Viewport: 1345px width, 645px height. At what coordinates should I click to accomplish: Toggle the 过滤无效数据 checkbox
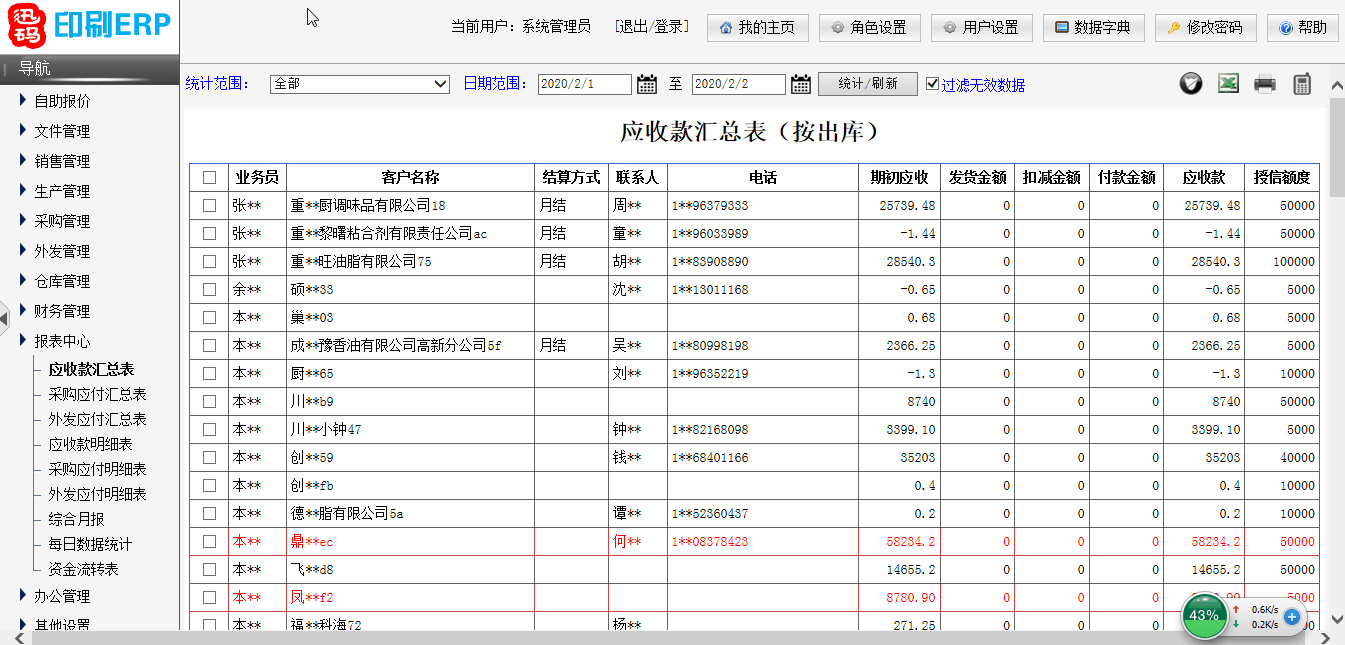[x=933, y=84]
